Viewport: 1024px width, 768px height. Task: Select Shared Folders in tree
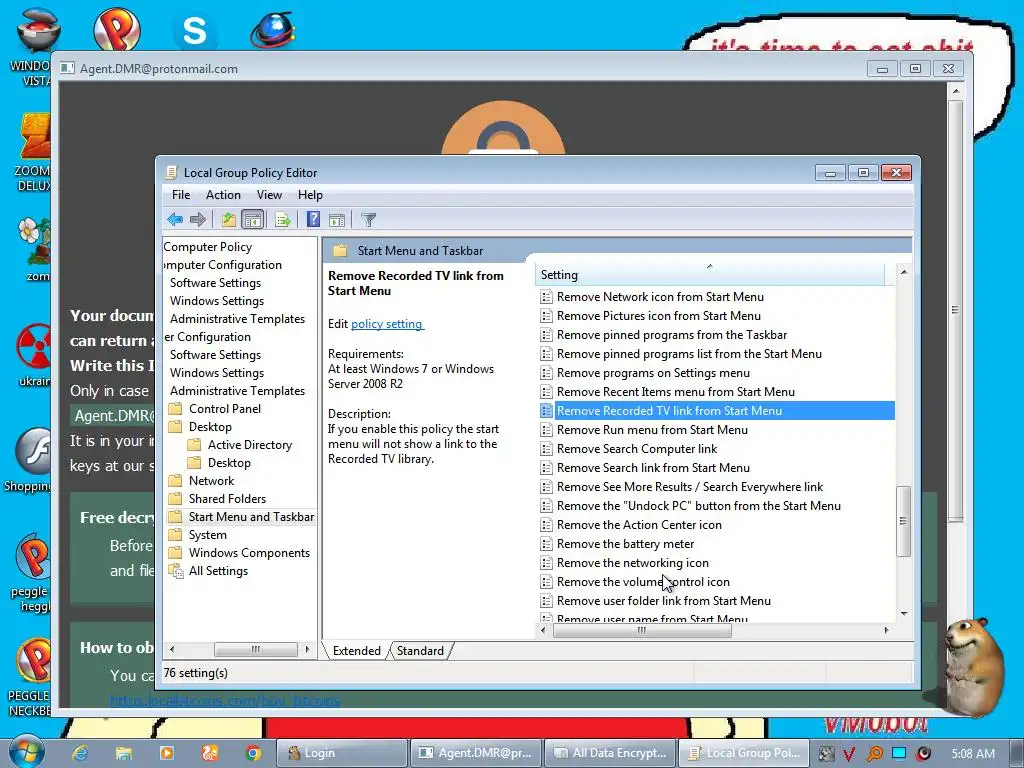227,499
